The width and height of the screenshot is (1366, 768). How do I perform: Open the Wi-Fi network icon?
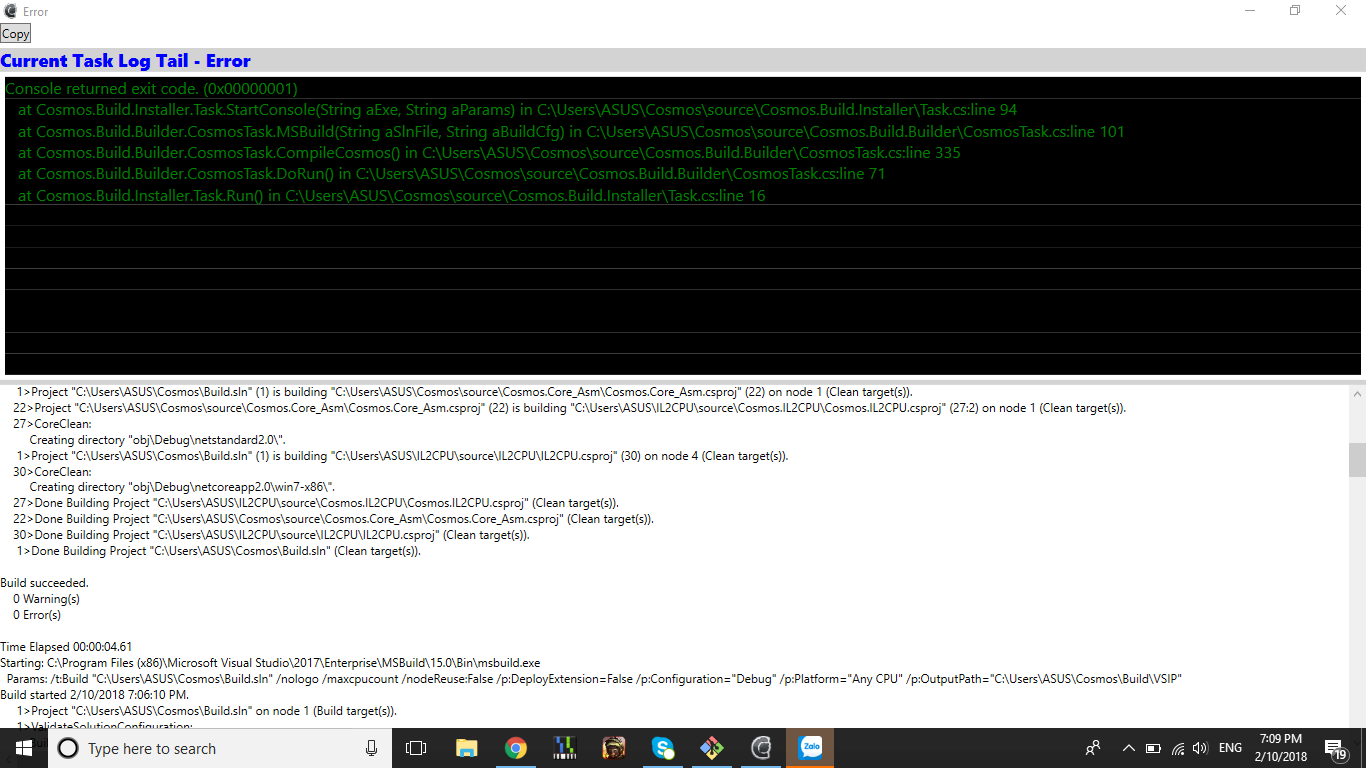tap(1177, 748)
